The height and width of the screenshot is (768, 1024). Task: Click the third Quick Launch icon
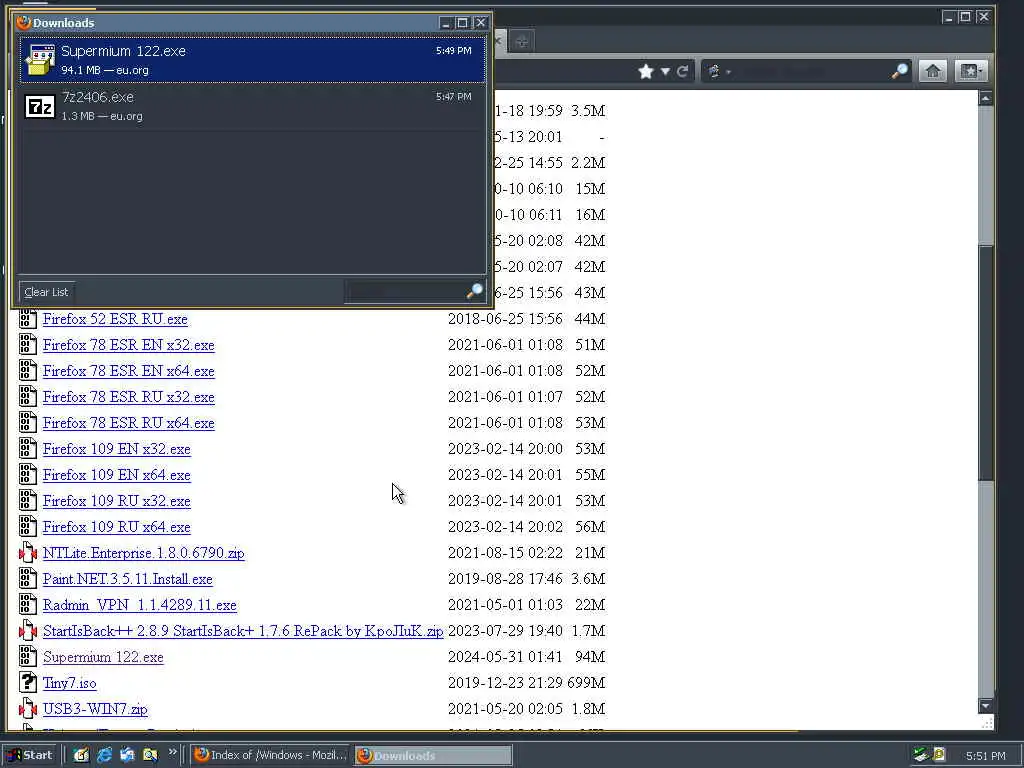tap(127, 755)
